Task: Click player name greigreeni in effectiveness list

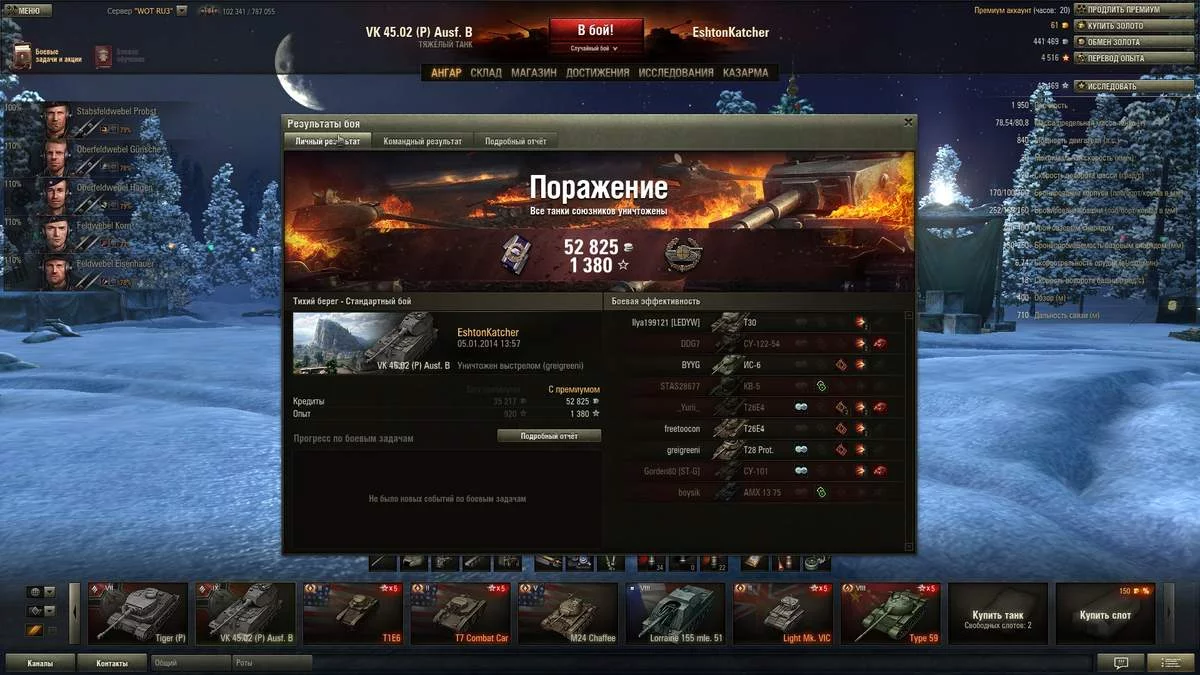Action: tap(684, 450)
